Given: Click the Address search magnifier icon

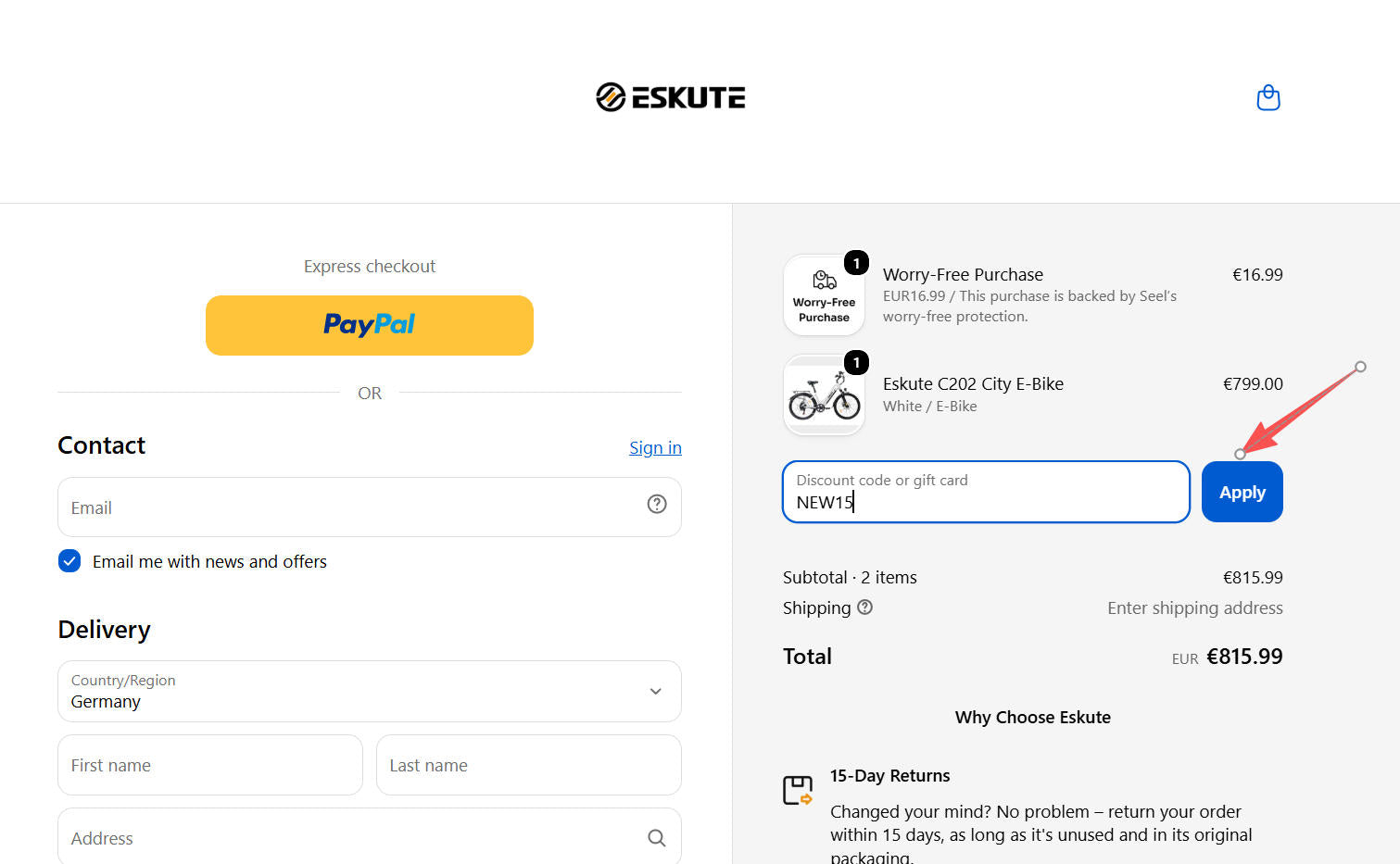Looking at the screenshot, I should tap(657, 838).
